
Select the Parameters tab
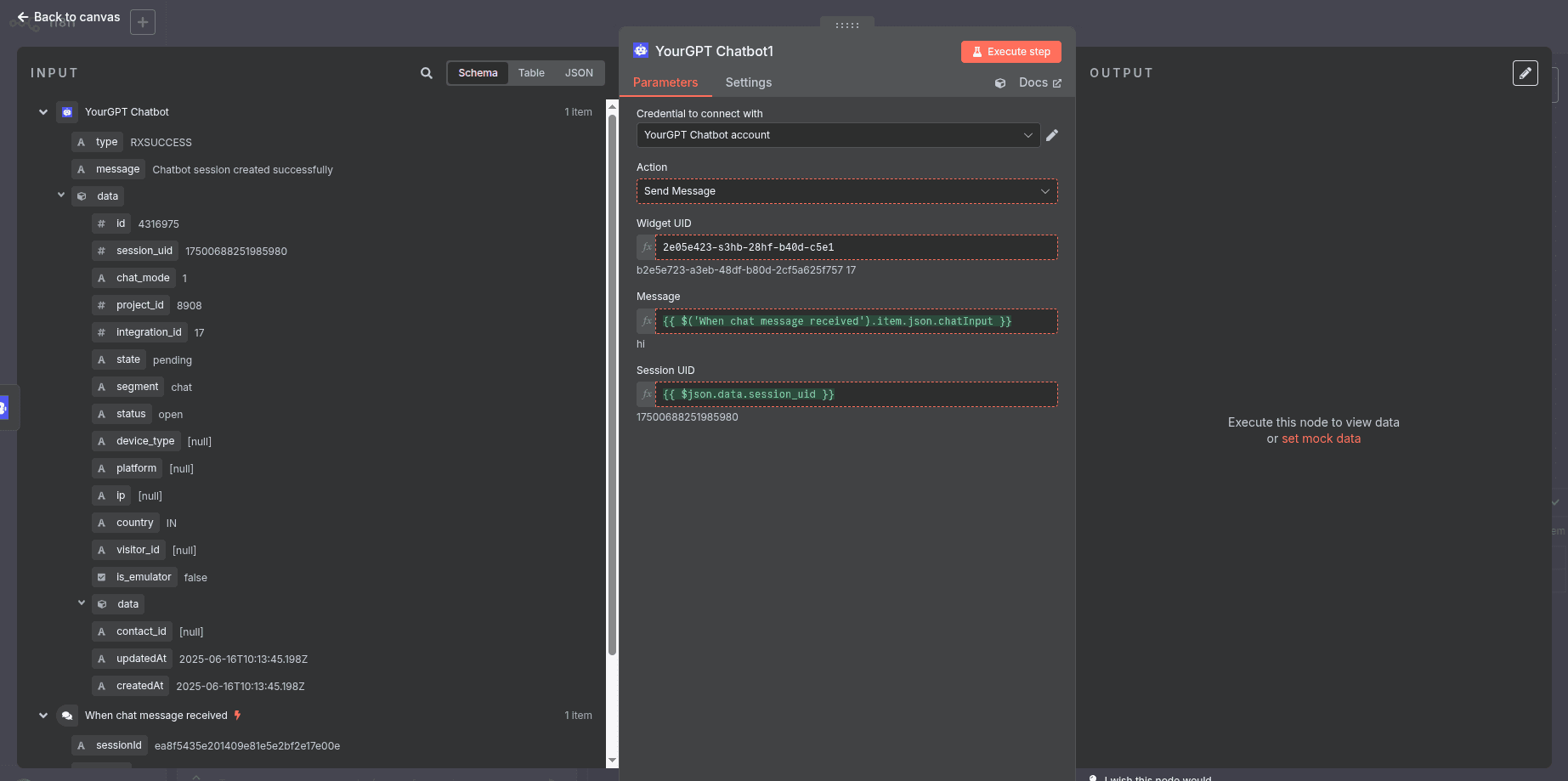coord(665,82)
